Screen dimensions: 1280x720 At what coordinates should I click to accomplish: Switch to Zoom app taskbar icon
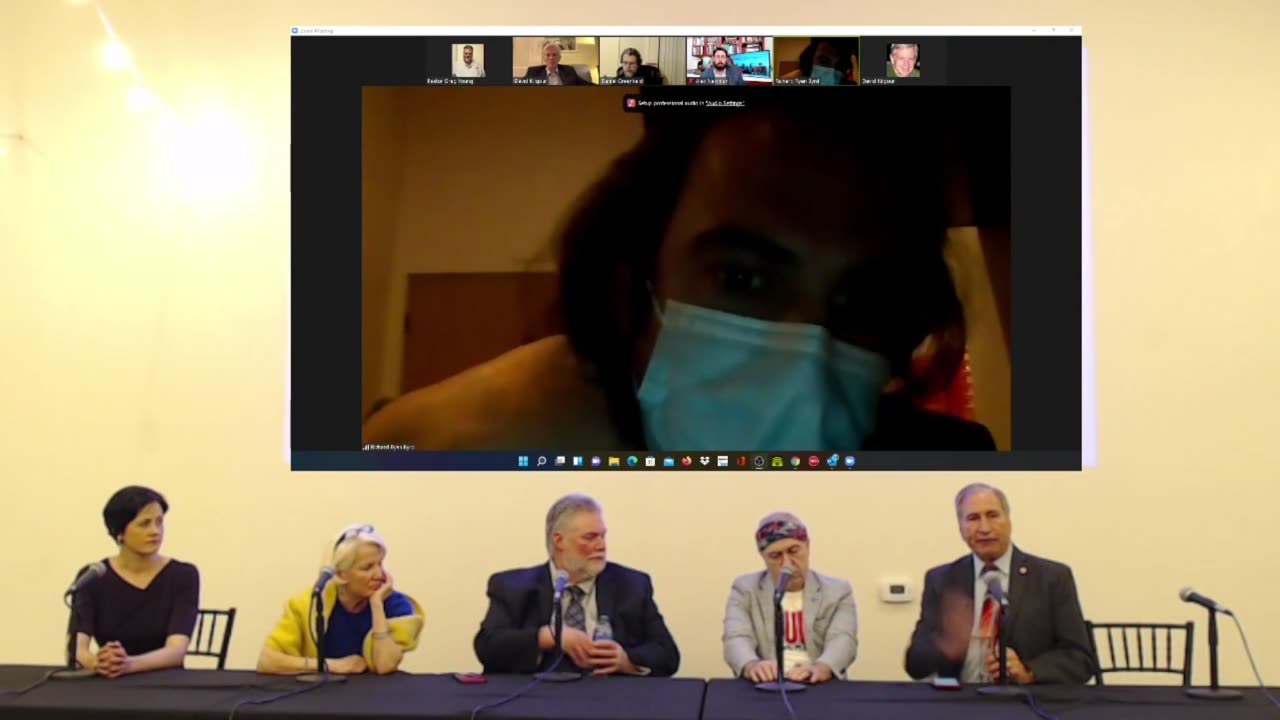(850, 461)
